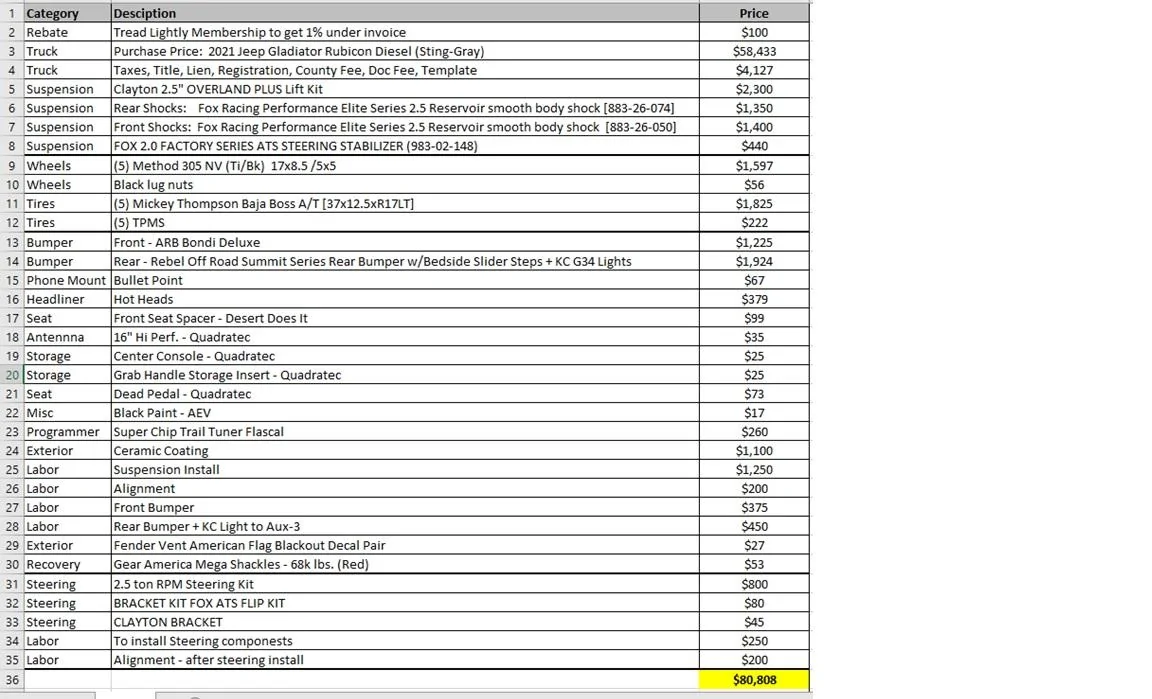Image resolution: width=1152 pixels, height=699 pixels.
Task: Click the horizontal scrollbar at the sheet bottom
Action: 485,695
